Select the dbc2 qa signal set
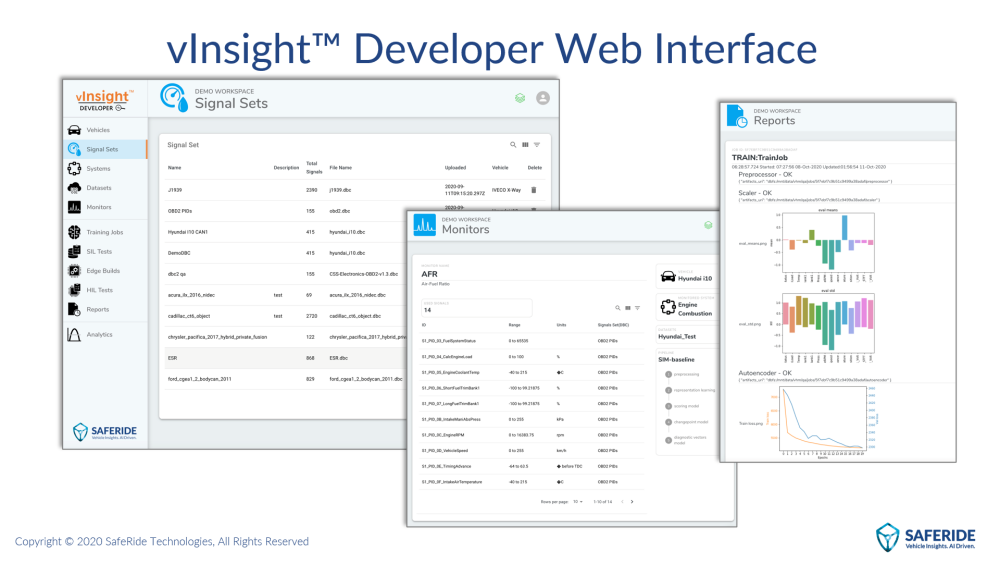The height and width of the screenshot is (563, 1000). [177, 274]
